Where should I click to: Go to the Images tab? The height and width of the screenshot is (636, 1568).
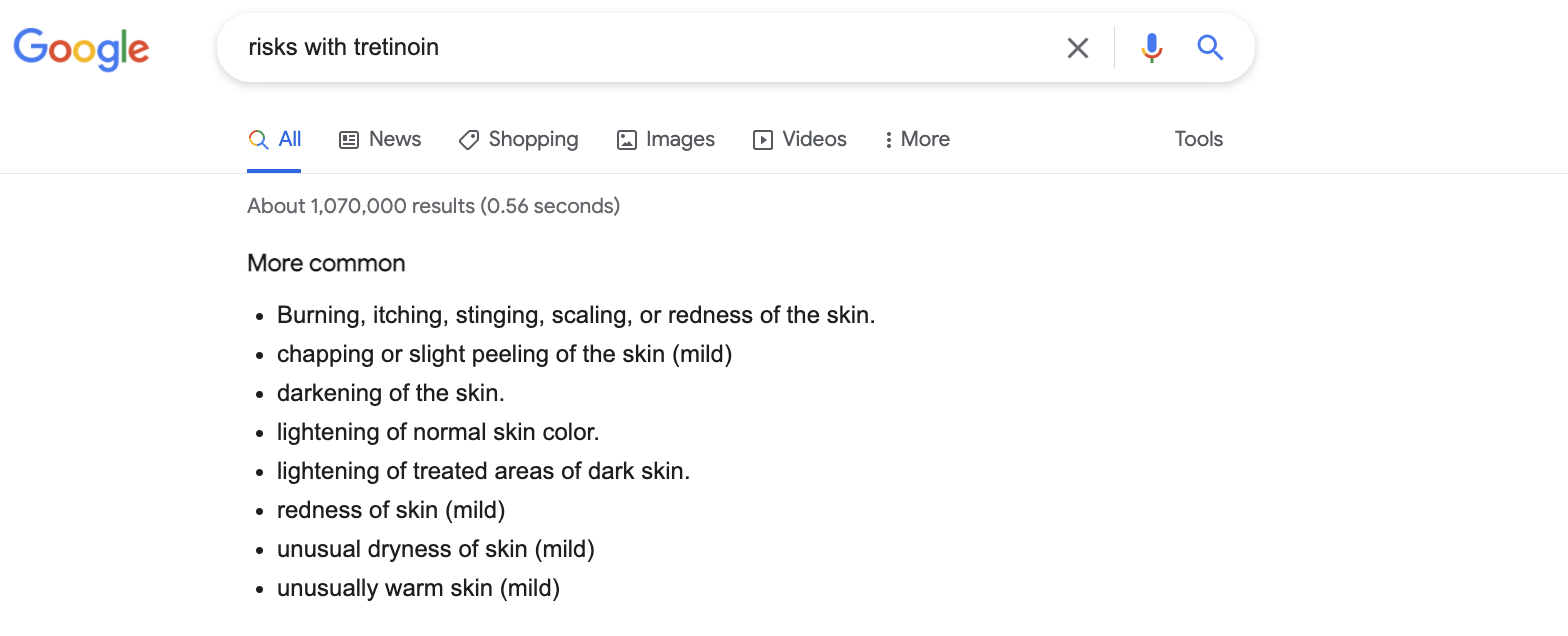click(665, 140)
